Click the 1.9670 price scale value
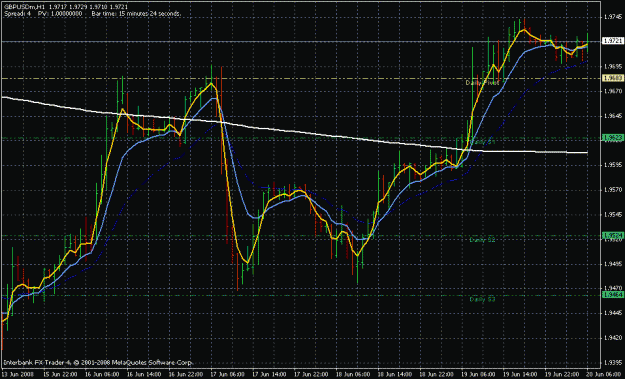 point(613,91)
